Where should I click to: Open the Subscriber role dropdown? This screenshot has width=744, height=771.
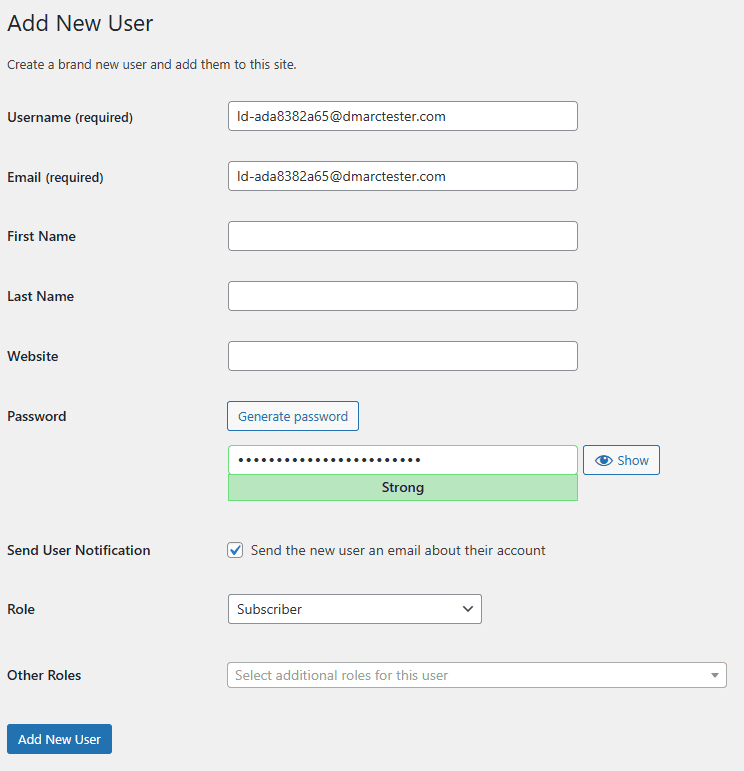tap(355, 609)
